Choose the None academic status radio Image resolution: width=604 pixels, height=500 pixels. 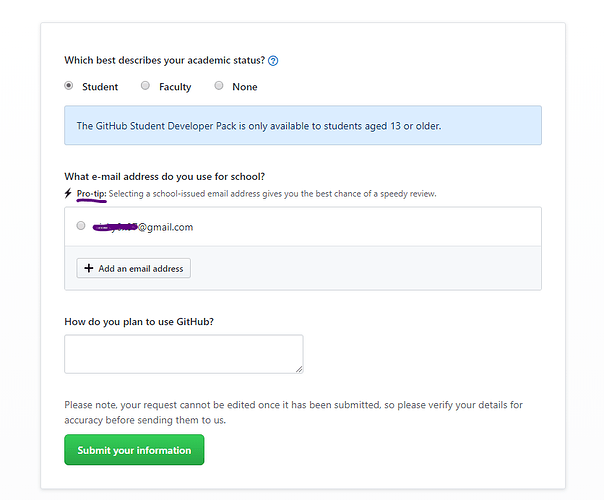[219, 86]
